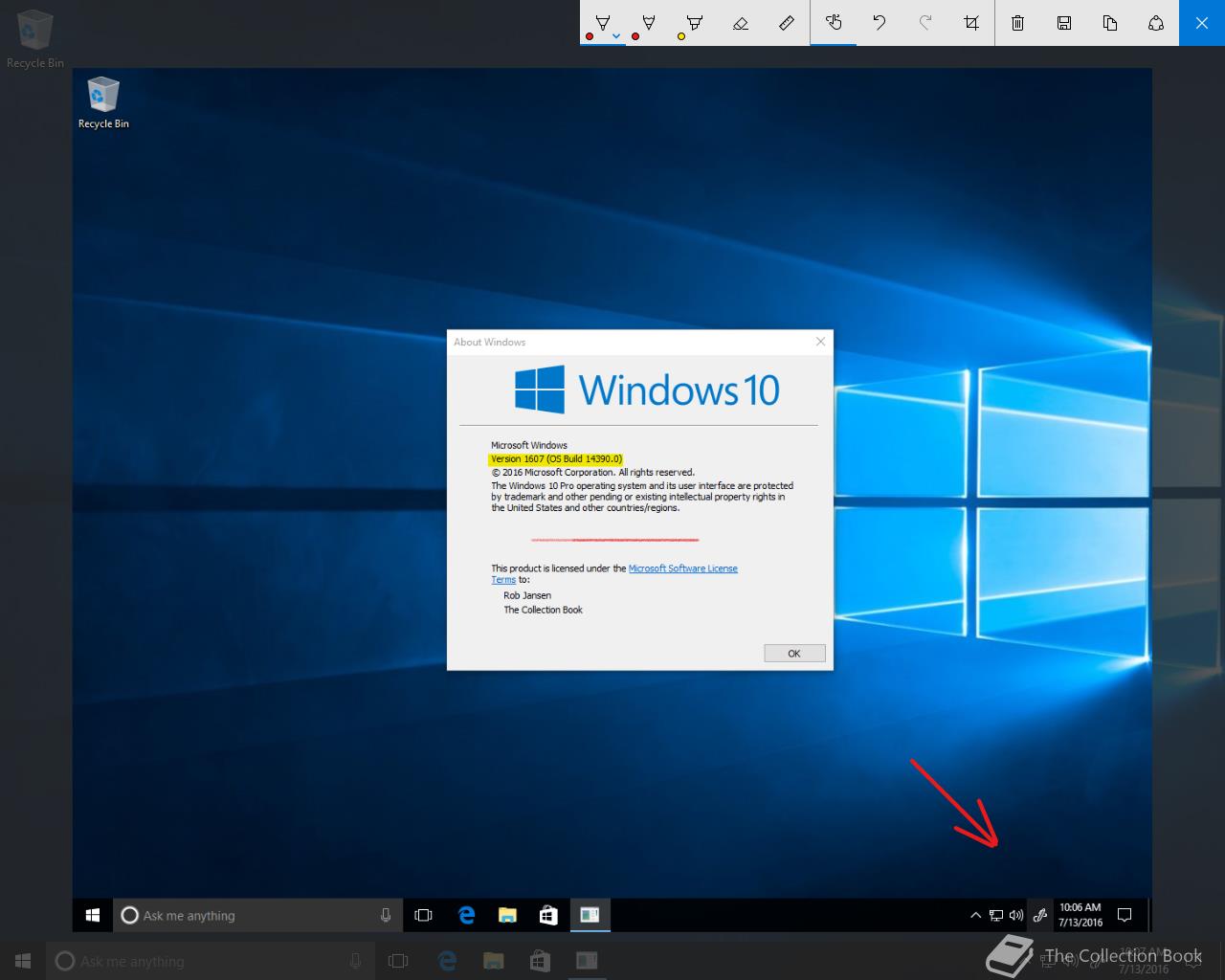
Task: Select the pencil tool
Action: 649,22
